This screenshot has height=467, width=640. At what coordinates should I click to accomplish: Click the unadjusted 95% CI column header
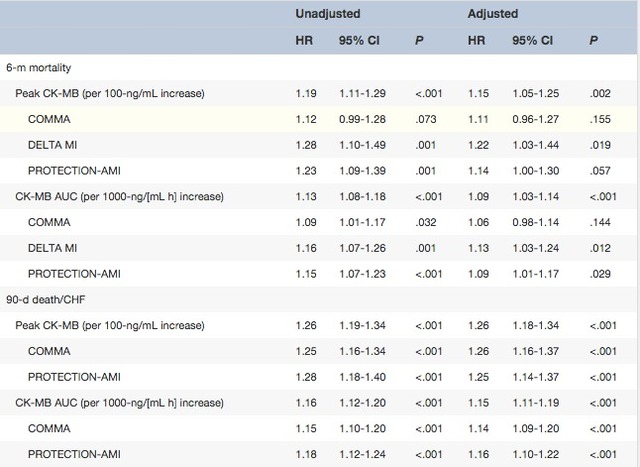[x=359, y=40]
